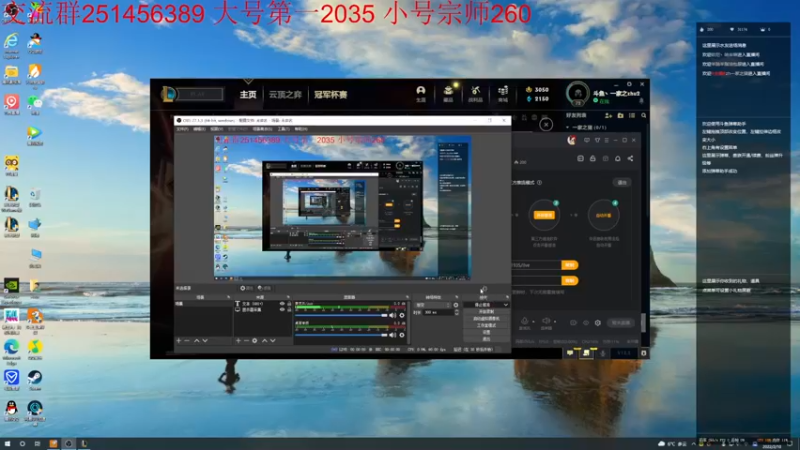Open transition type dropdown in OBS transitions panel
Screen dimensions: 800x450
click(x=433, y=305)
